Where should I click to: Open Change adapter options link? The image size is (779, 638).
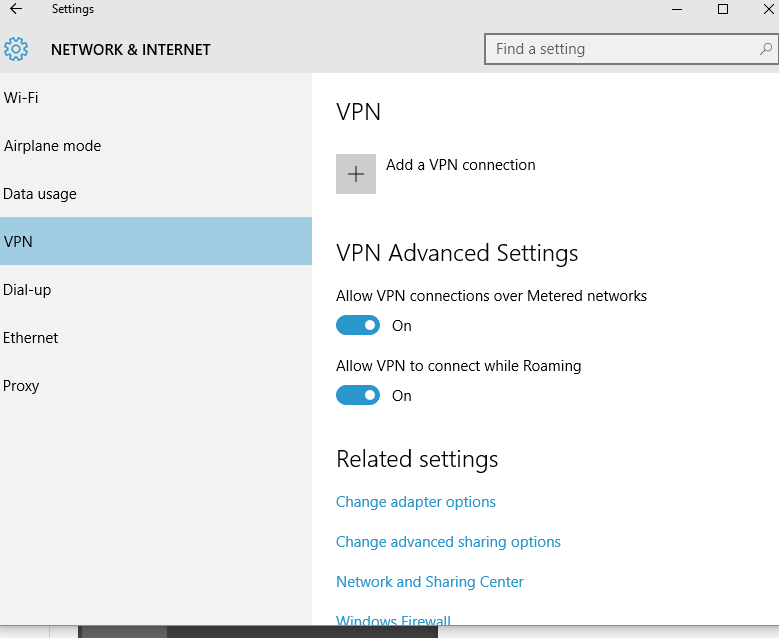[416, 502]
